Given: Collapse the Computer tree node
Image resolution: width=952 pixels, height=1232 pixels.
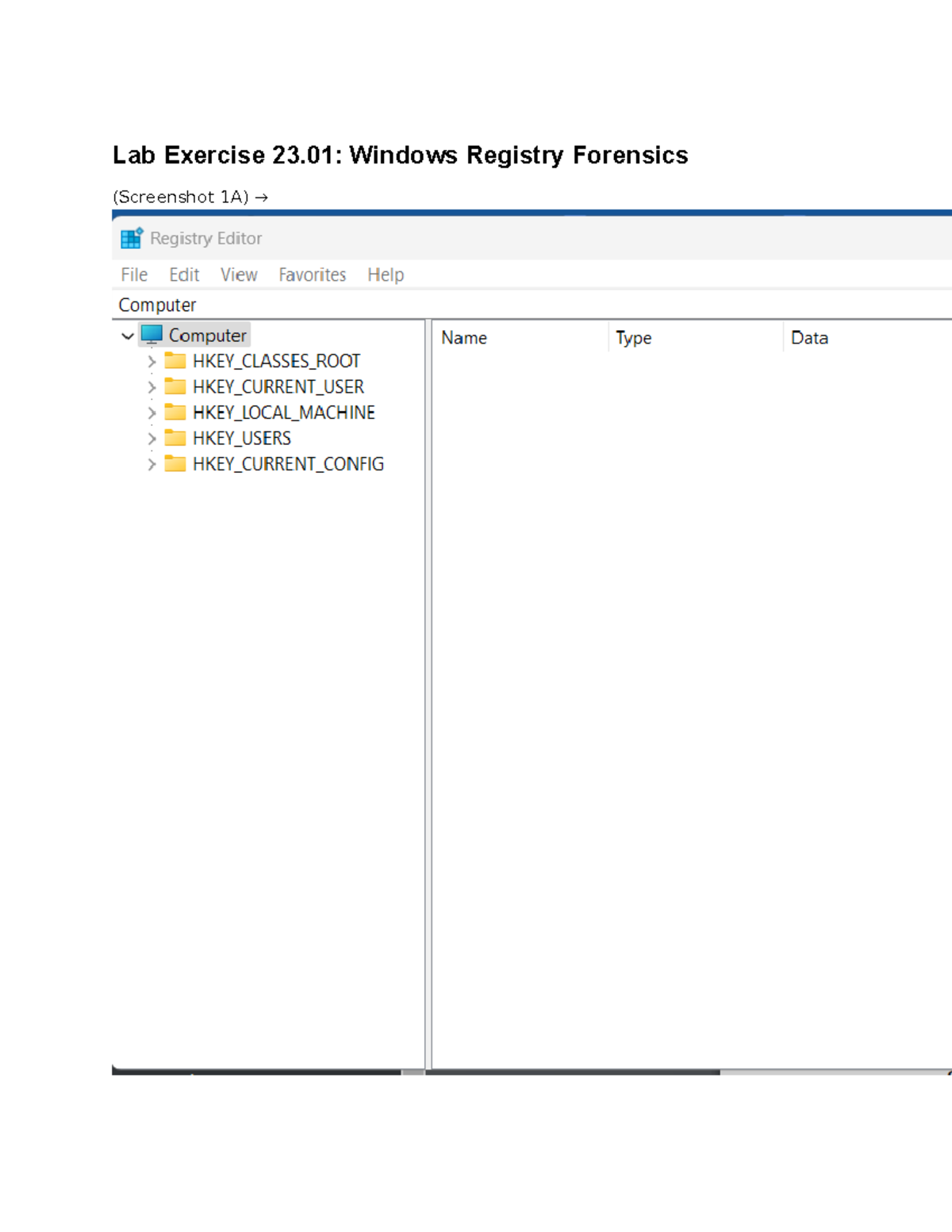Looking at the screenshot, I should tap(126, 334).
